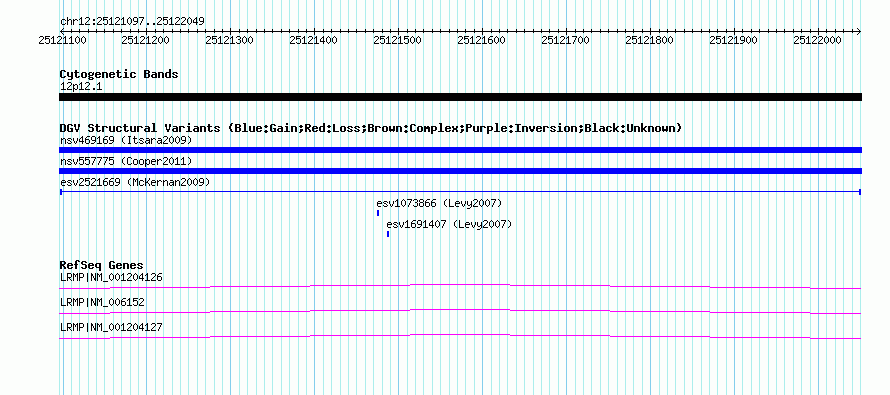Click the 12p12.1 band label
890x395 pixels.
point(81,87)
